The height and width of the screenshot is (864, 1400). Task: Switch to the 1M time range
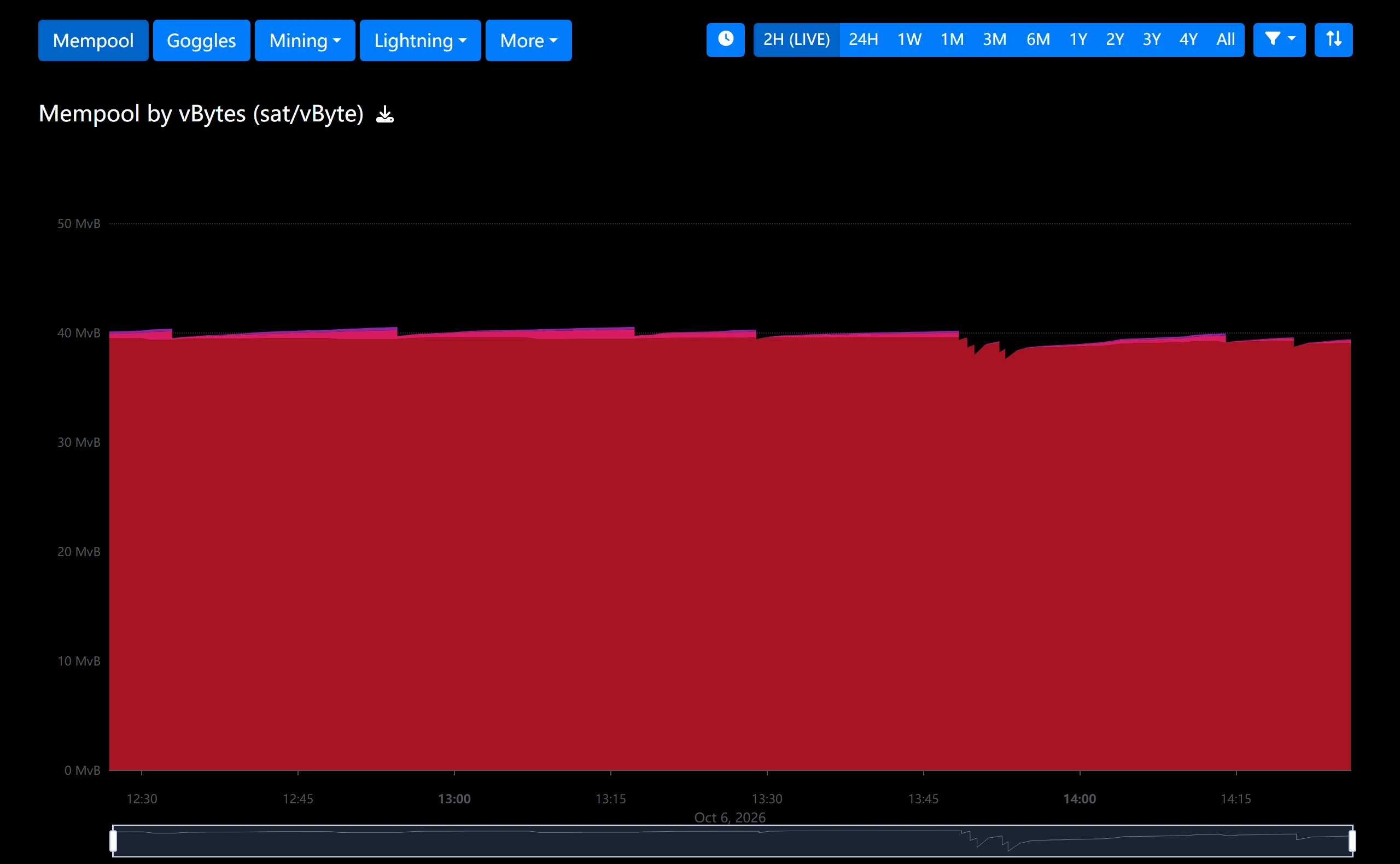tap(952, 39)
